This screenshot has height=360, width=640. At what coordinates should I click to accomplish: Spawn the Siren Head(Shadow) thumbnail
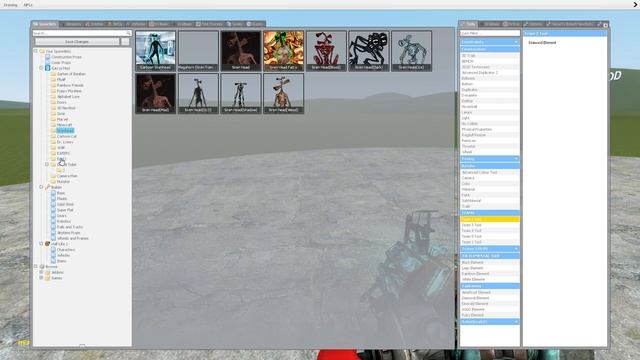[241, 93]
